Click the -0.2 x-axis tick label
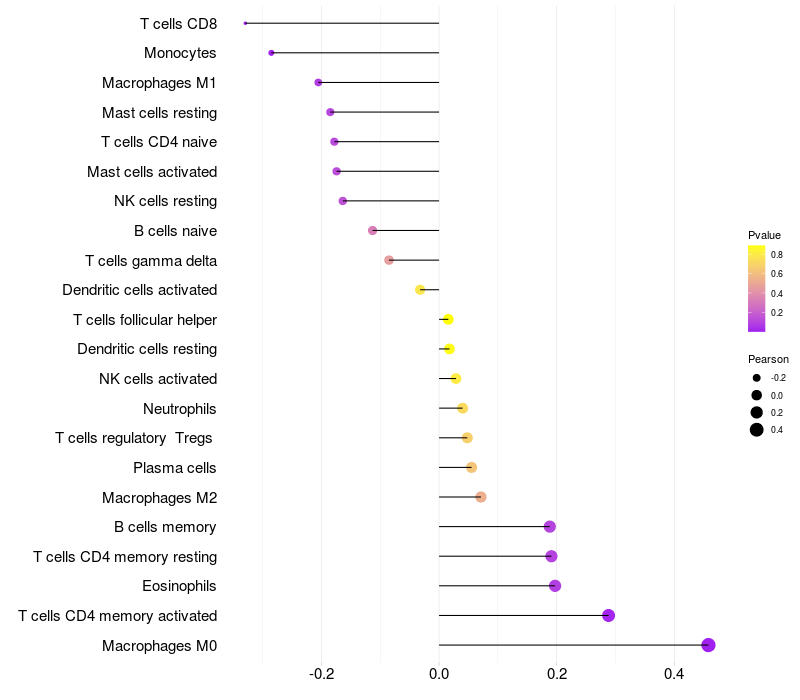This screenshot has width=800, height=700. [321, 674]
